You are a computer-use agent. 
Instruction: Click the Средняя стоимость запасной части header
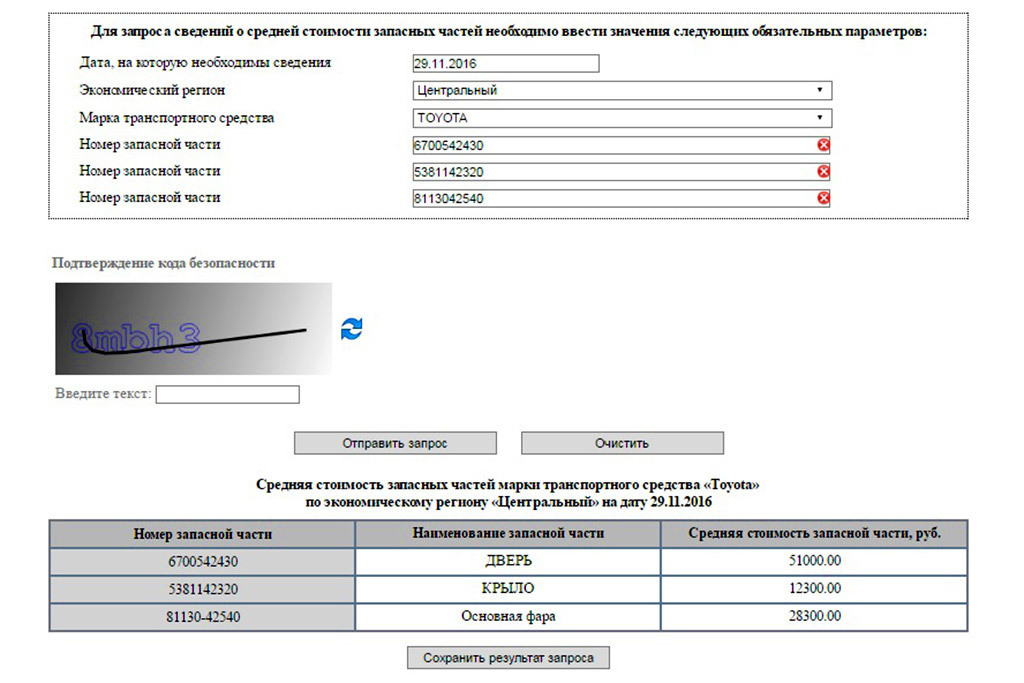tap(814, 534)
